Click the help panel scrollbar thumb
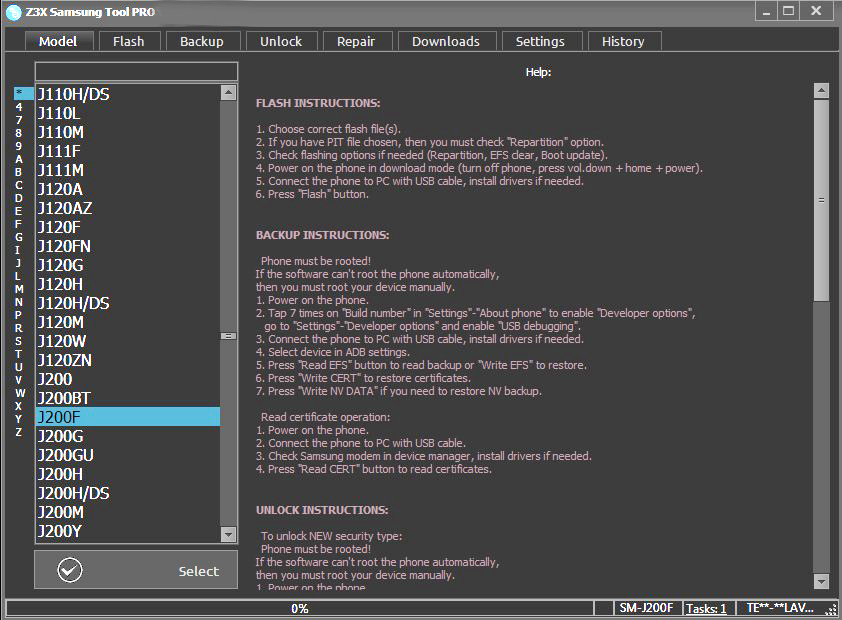 click(x=821, y=200)
